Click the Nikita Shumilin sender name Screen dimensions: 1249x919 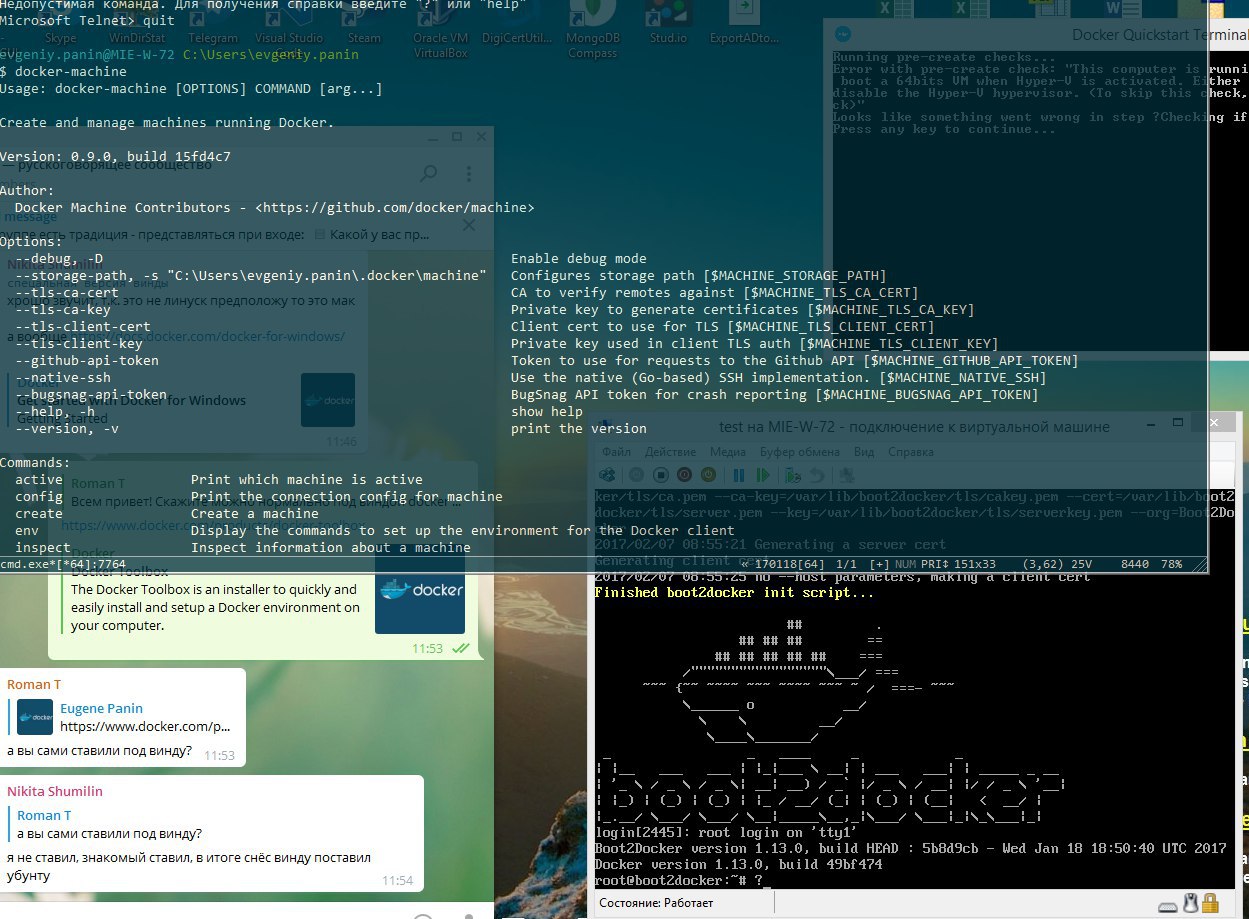[55, 791]
